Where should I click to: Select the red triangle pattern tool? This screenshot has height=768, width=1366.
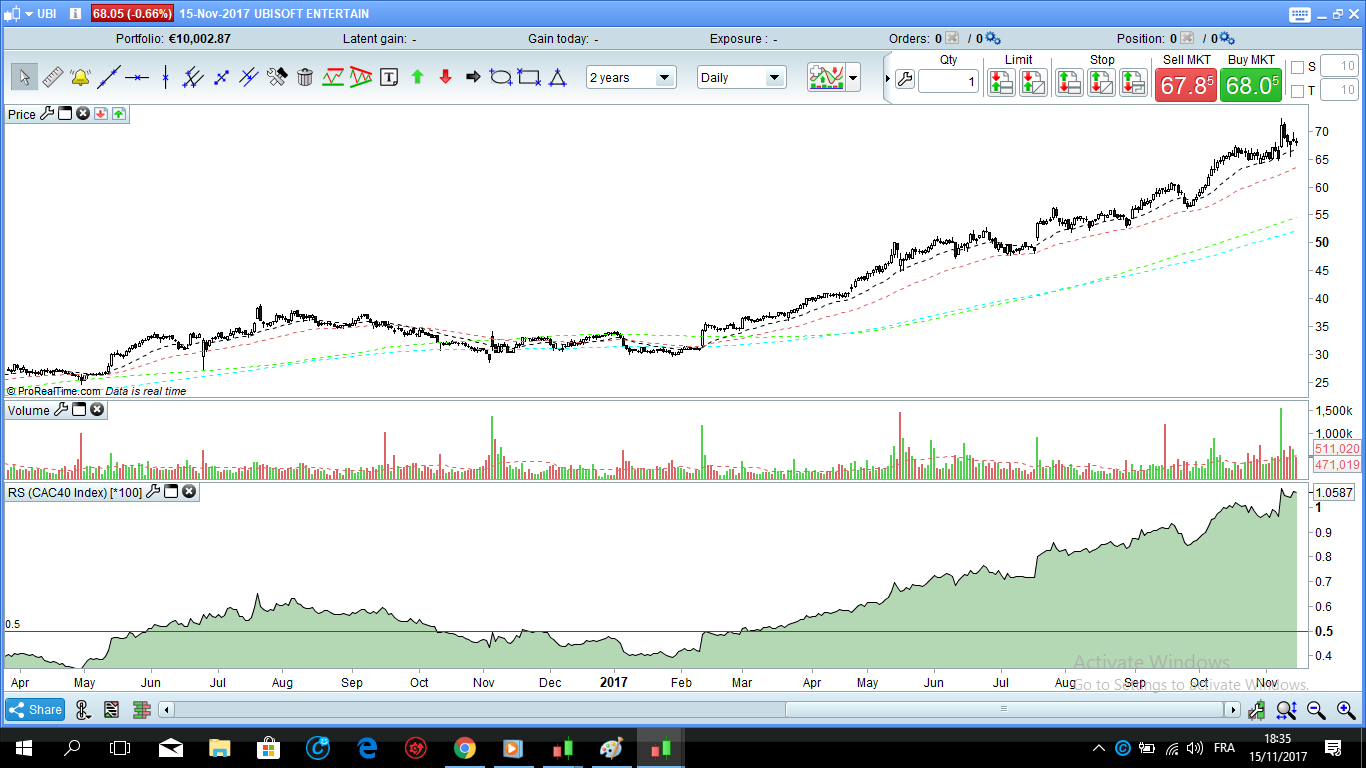[361, 77]
